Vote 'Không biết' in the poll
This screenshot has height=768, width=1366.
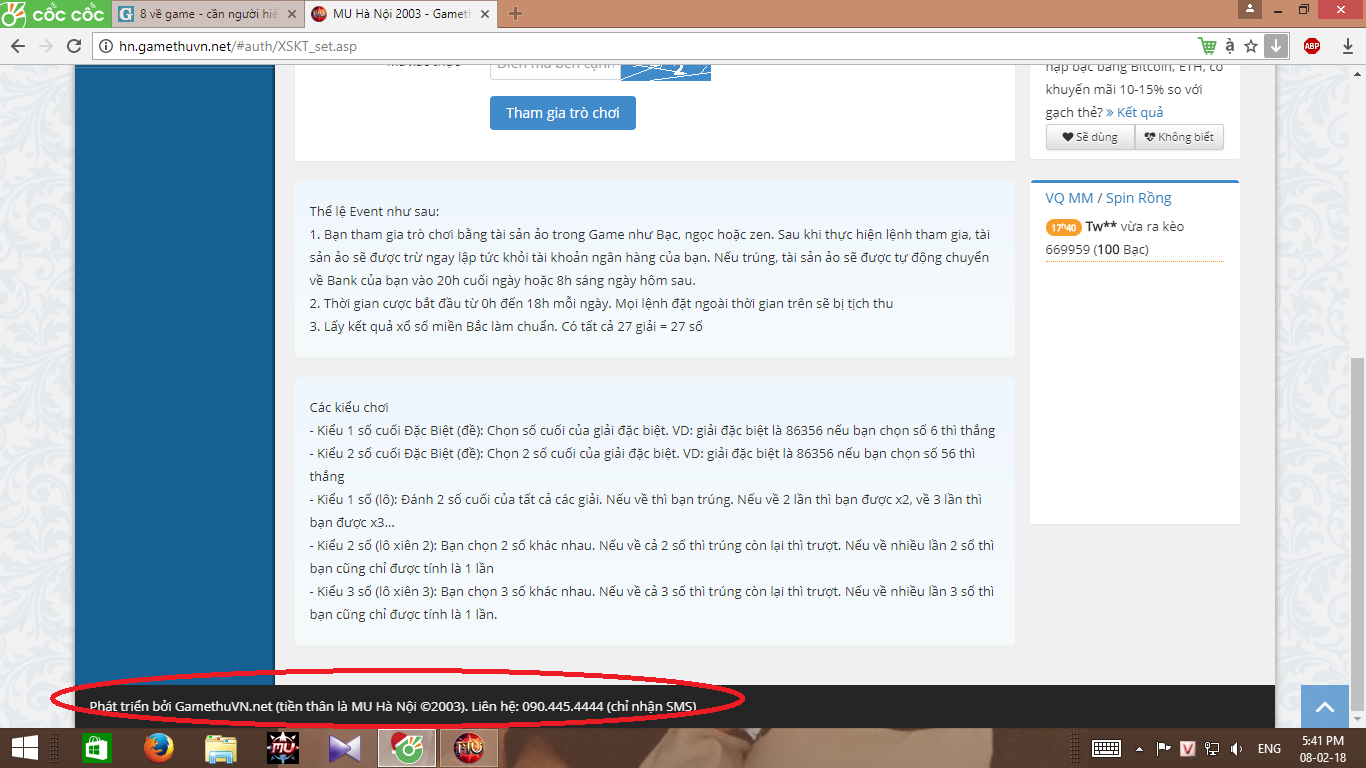pyautogui.click(x=1179, y=137)
